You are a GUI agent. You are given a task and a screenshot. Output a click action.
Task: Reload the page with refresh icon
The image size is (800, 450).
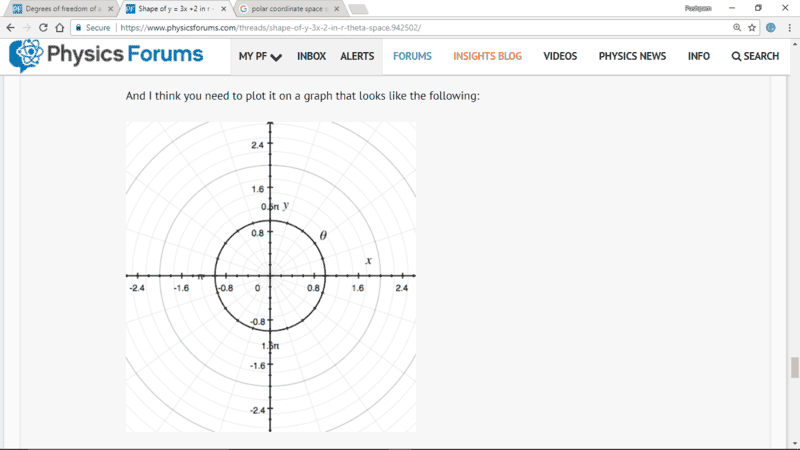43,28
